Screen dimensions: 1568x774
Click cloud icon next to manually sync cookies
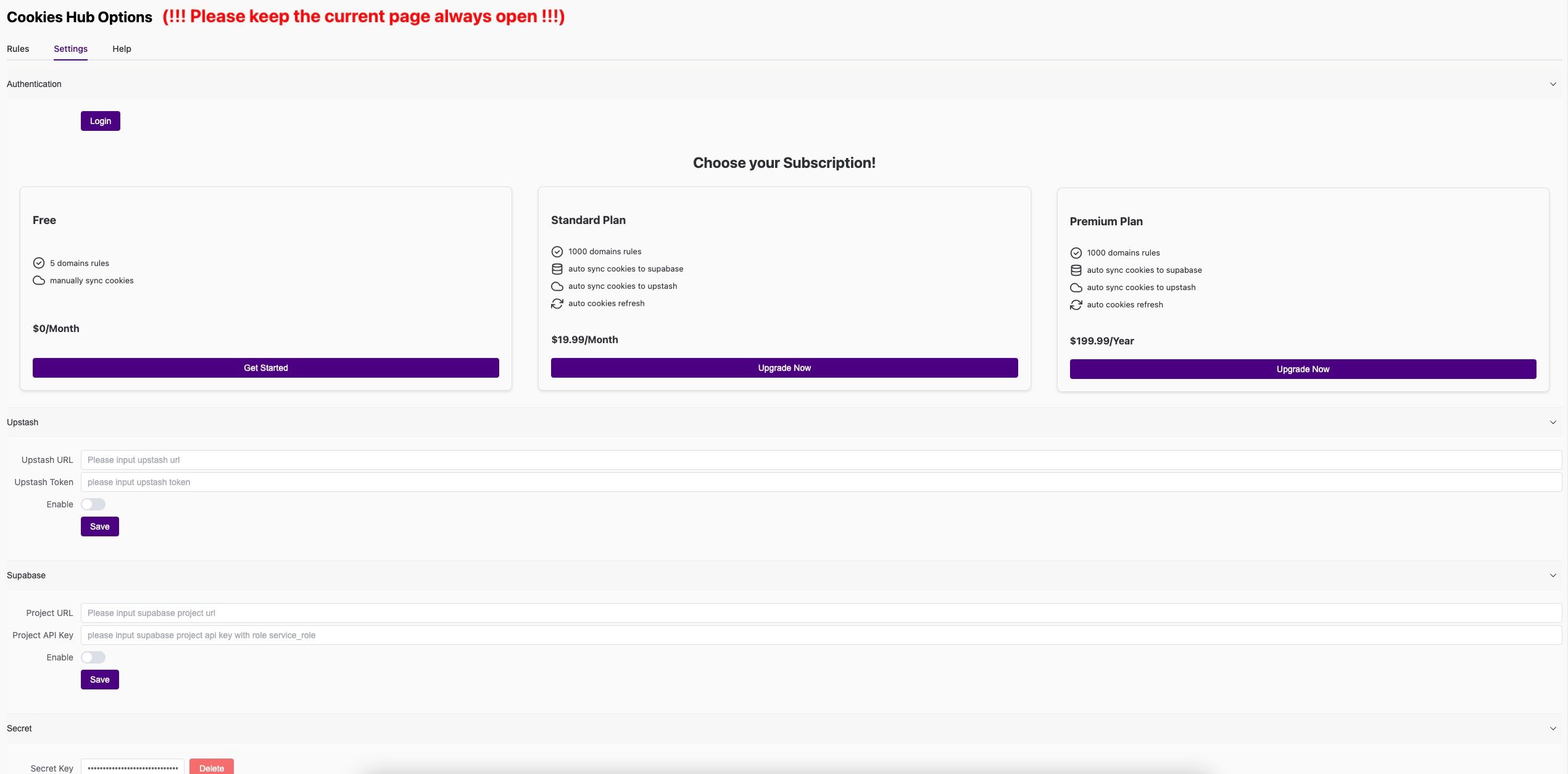[x=39, y=280]
